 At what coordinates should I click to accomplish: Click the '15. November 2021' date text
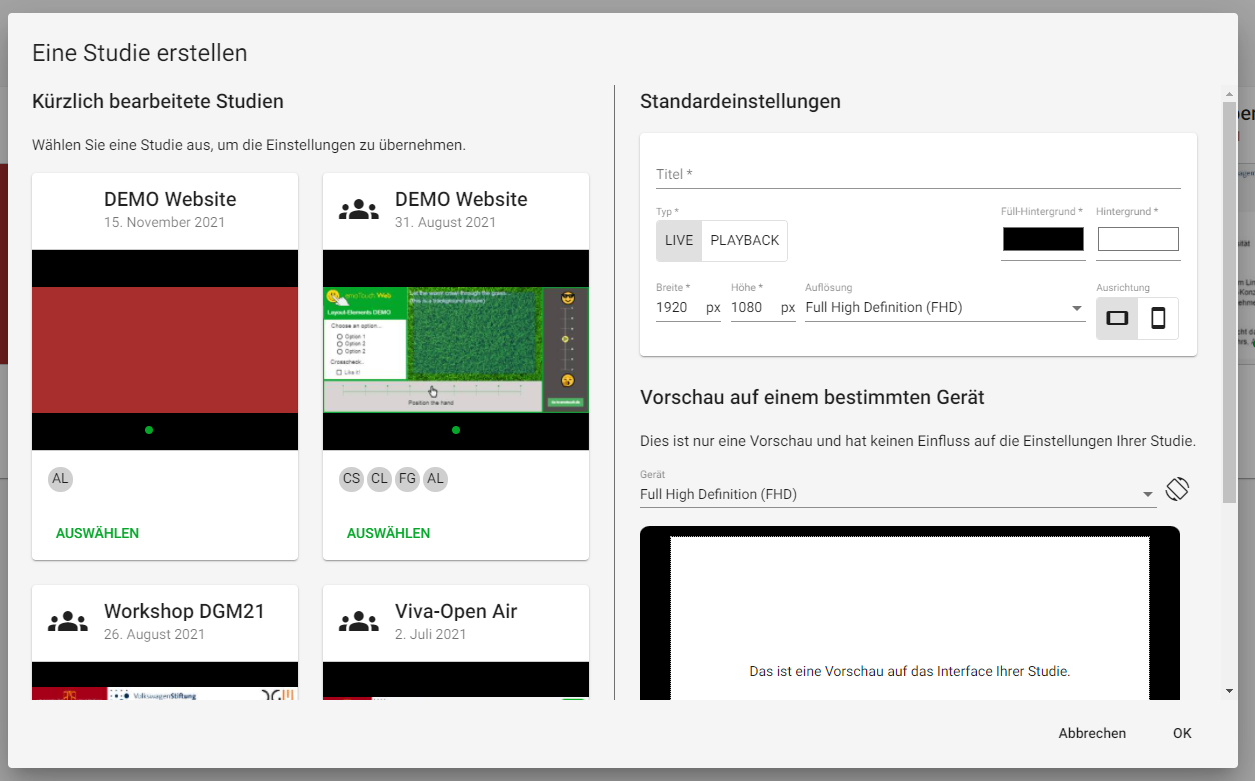165,223
